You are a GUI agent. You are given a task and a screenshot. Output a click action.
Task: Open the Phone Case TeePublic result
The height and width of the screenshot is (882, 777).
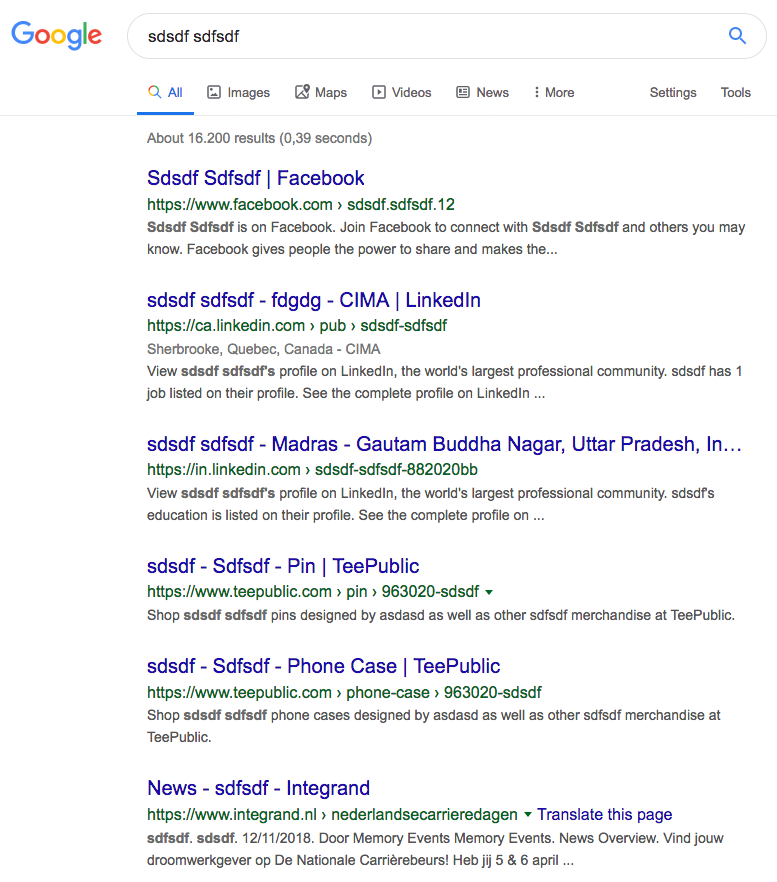[x=324, y=666]
